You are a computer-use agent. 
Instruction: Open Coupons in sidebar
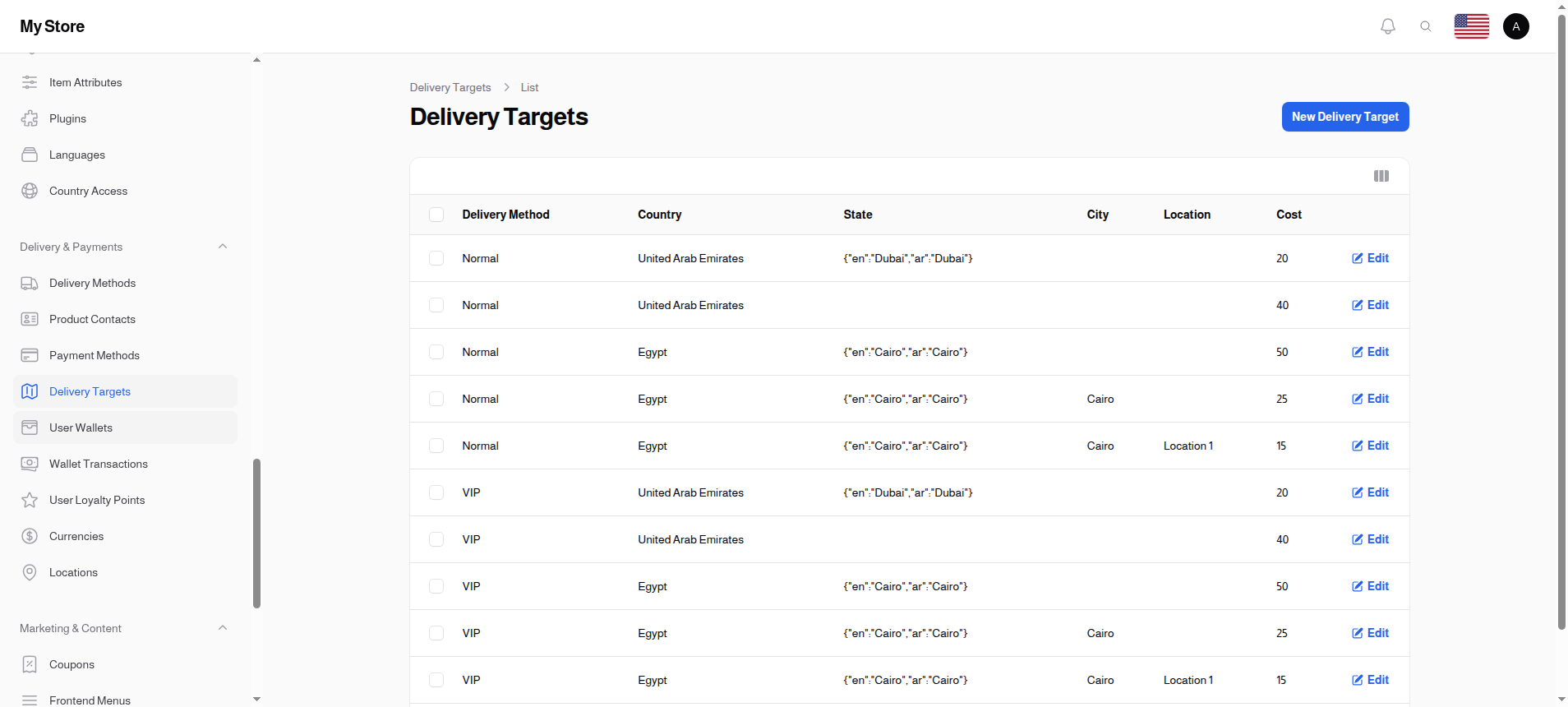[125, 664]
